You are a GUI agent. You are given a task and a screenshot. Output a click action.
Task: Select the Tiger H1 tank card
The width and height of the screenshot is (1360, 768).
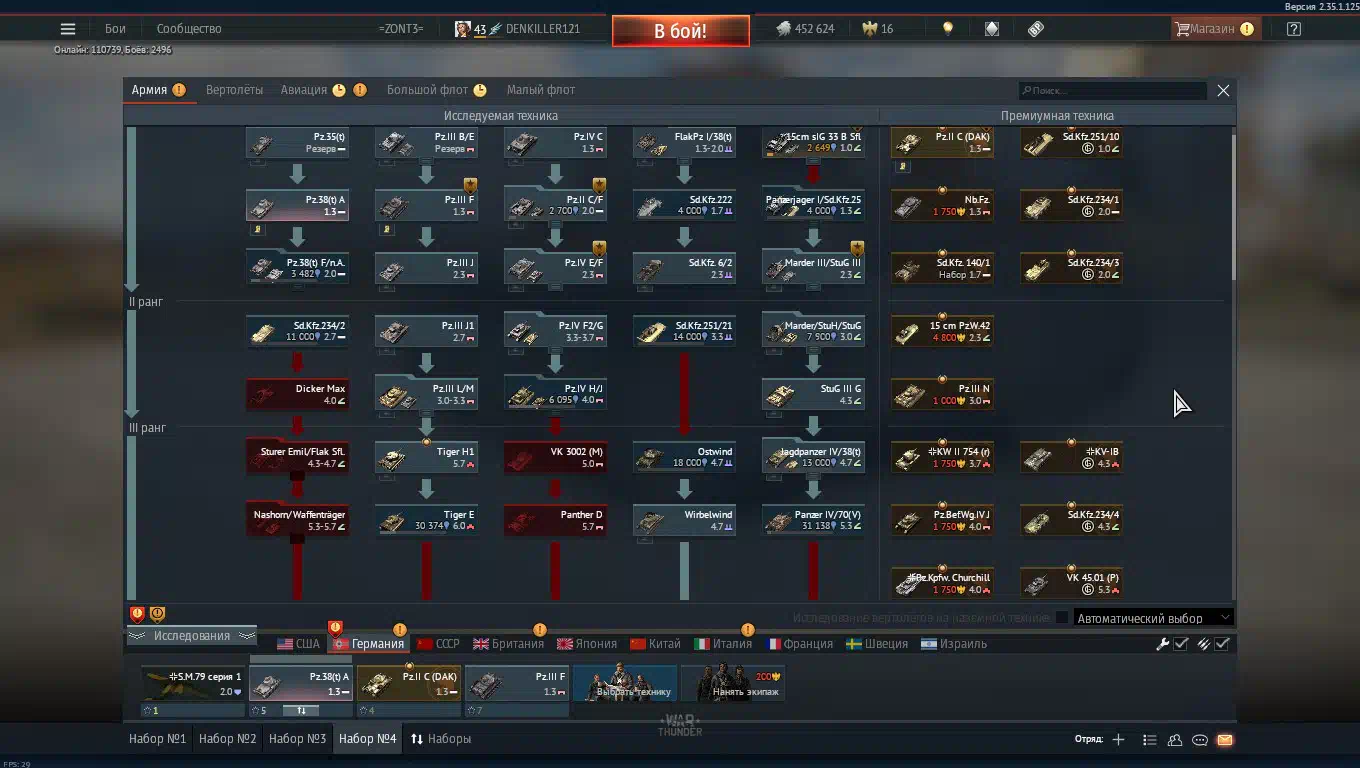pos(426,458)
